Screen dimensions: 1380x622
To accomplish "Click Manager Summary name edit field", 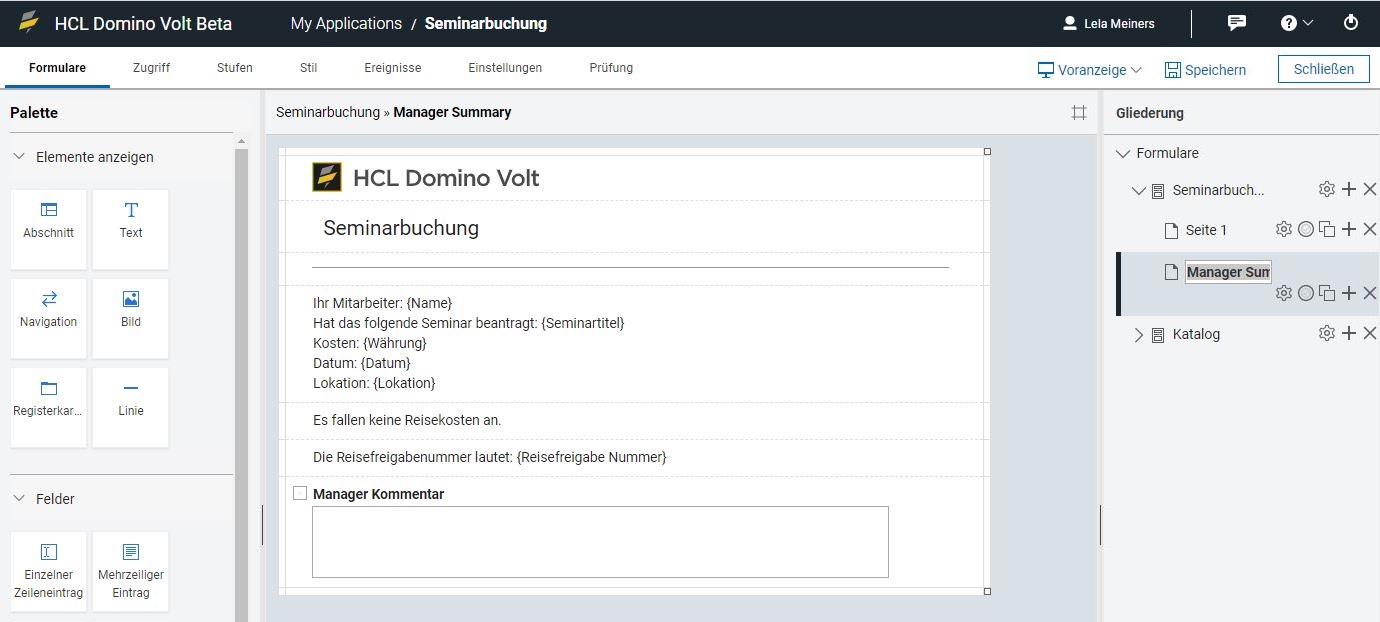I will point(1228,272).
